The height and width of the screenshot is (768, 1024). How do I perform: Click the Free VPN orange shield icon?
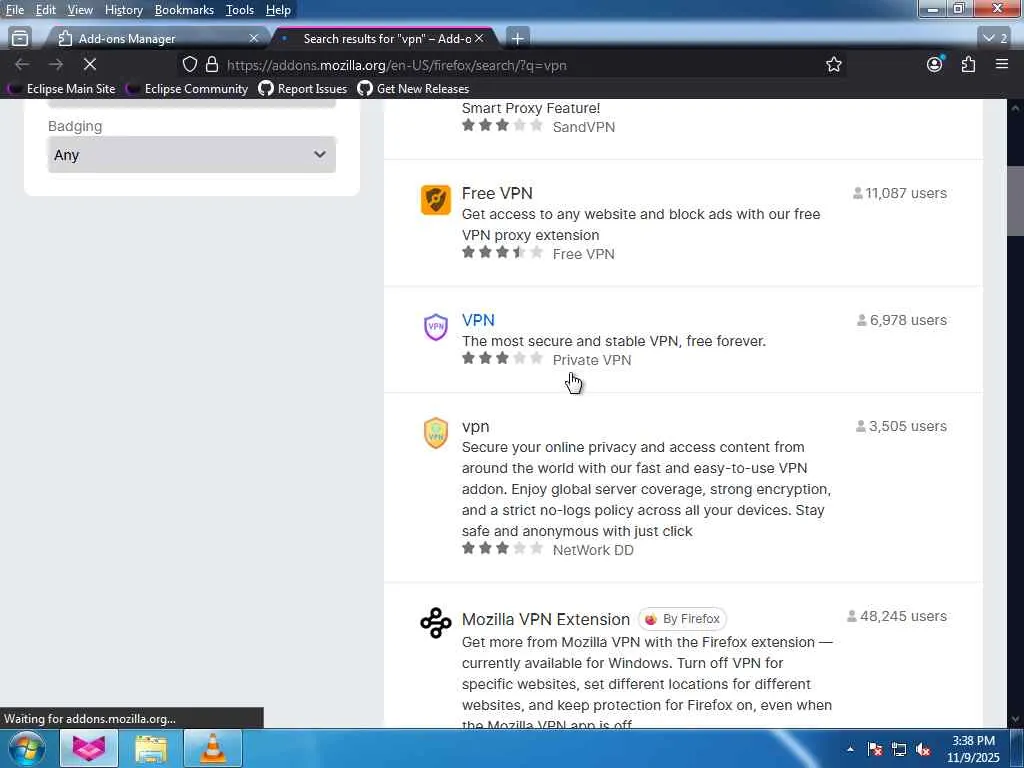click(x=436, y=200)
